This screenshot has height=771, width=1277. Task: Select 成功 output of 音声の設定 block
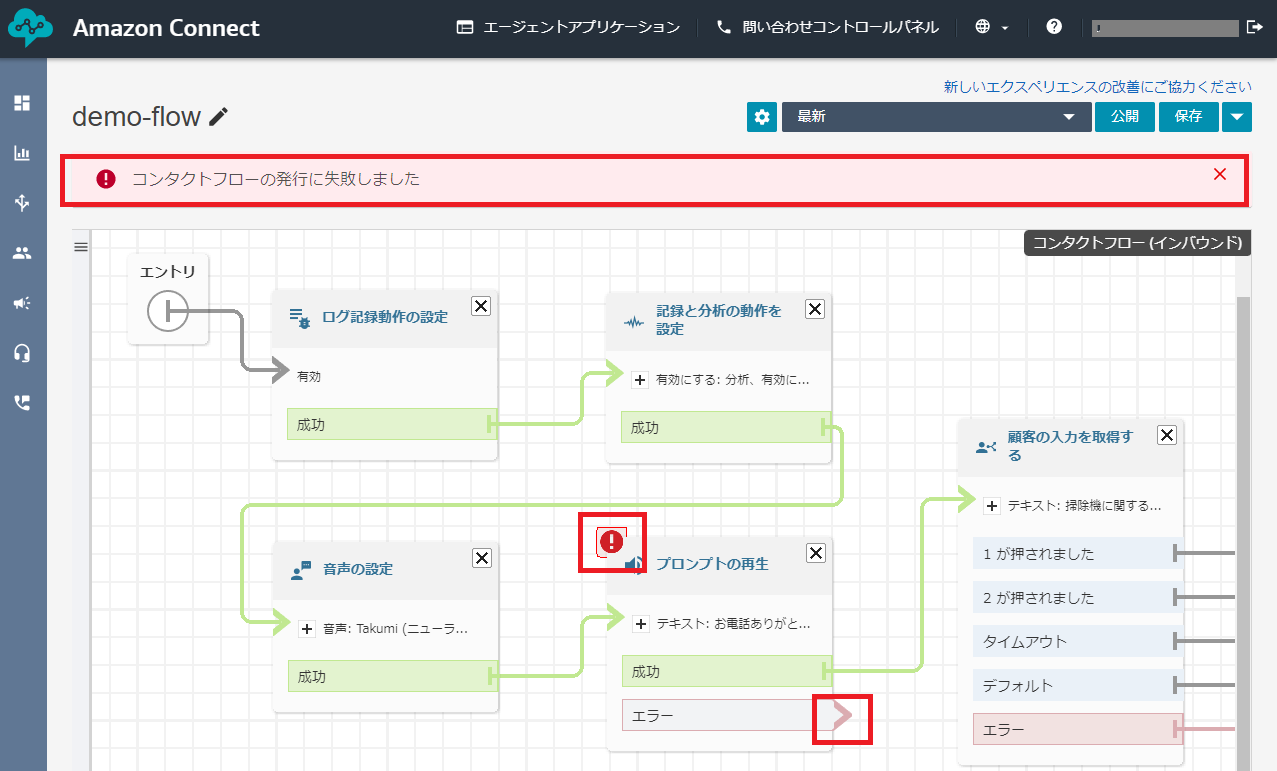(392, 676)
